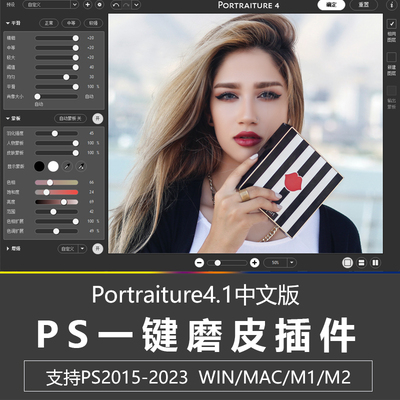This screenshot has height=400, width=400.
Task: Click the 50% zoom value field
Action: (x=276, y=263)
